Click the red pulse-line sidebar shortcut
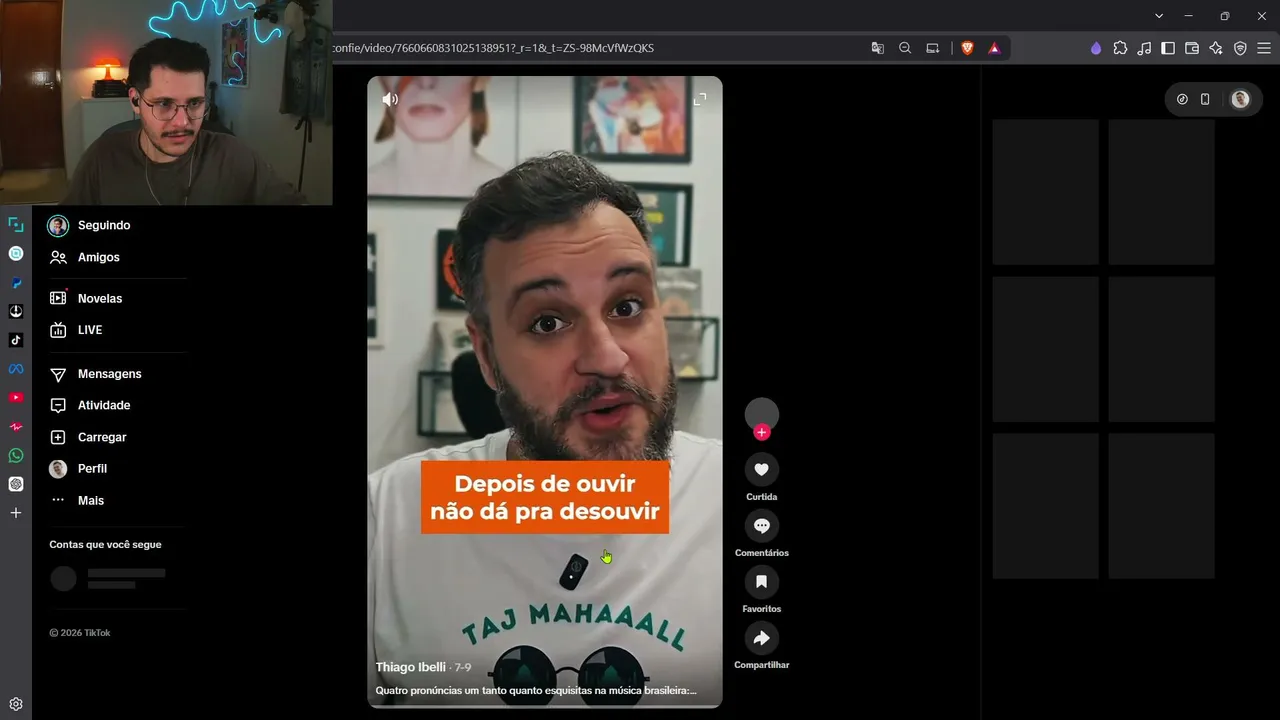Viewport: 1280px width, 720px height. [x=16, y=427]
